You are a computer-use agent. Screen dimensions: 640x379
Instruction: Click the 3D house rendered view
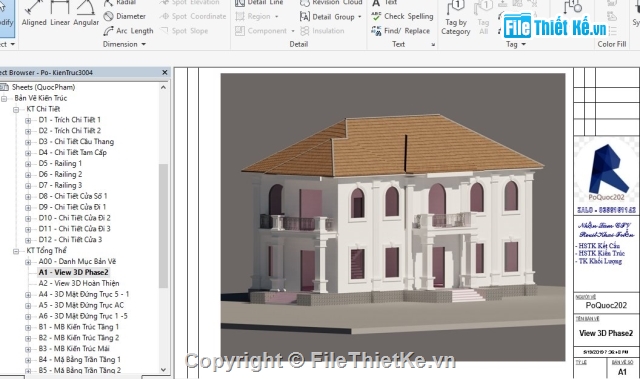(393, 217)
